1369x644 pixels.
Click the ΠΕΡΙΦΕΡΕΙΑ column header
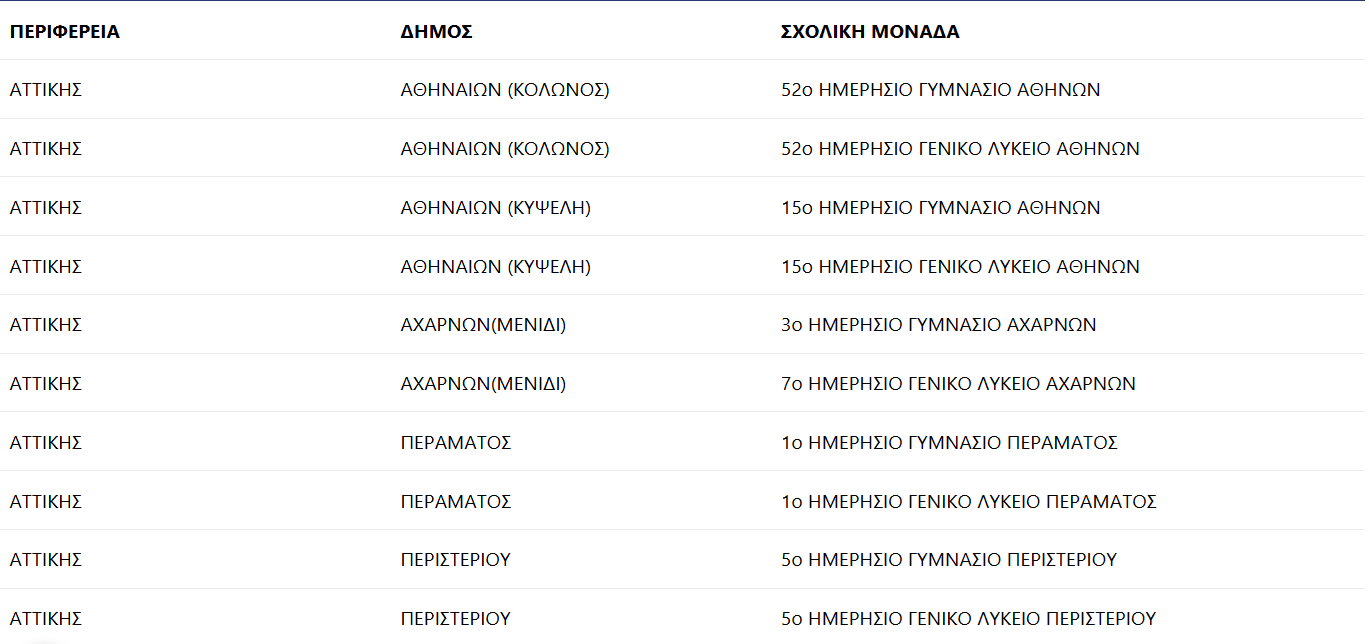pyautogui.click(x=65, y=32)
